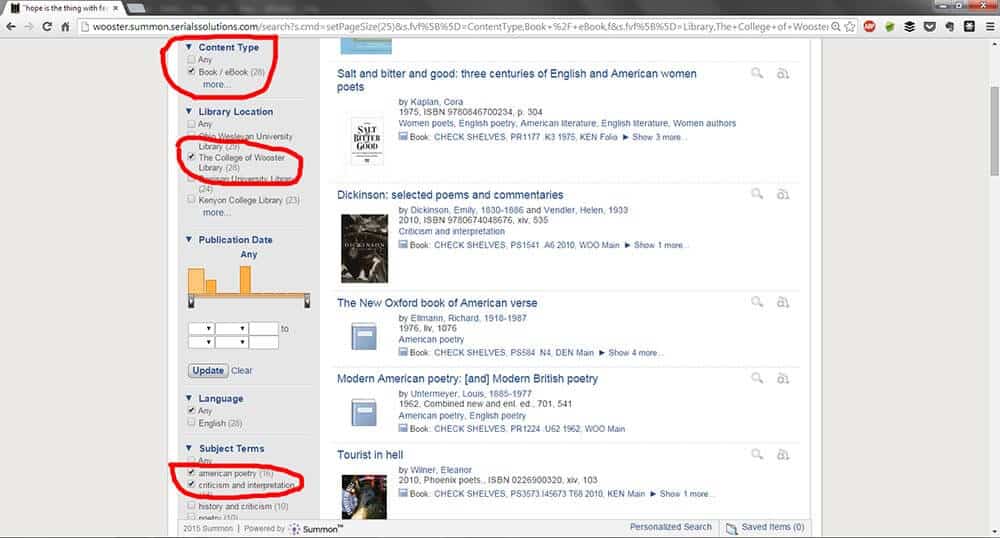
Task: Save The New Oxford book to folder
Action: coord(783,302)
